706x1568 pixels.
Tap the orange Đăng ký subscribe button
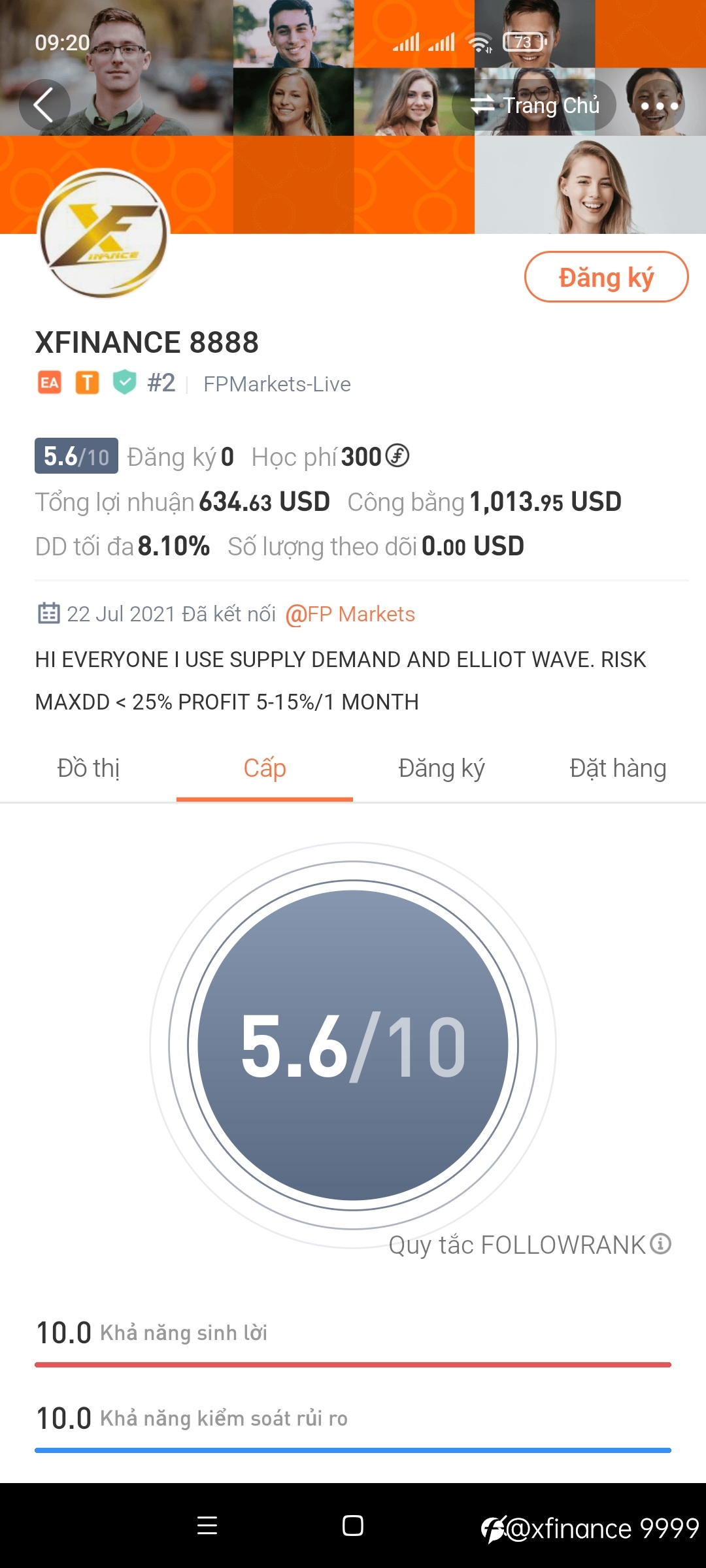click(606, 277)
